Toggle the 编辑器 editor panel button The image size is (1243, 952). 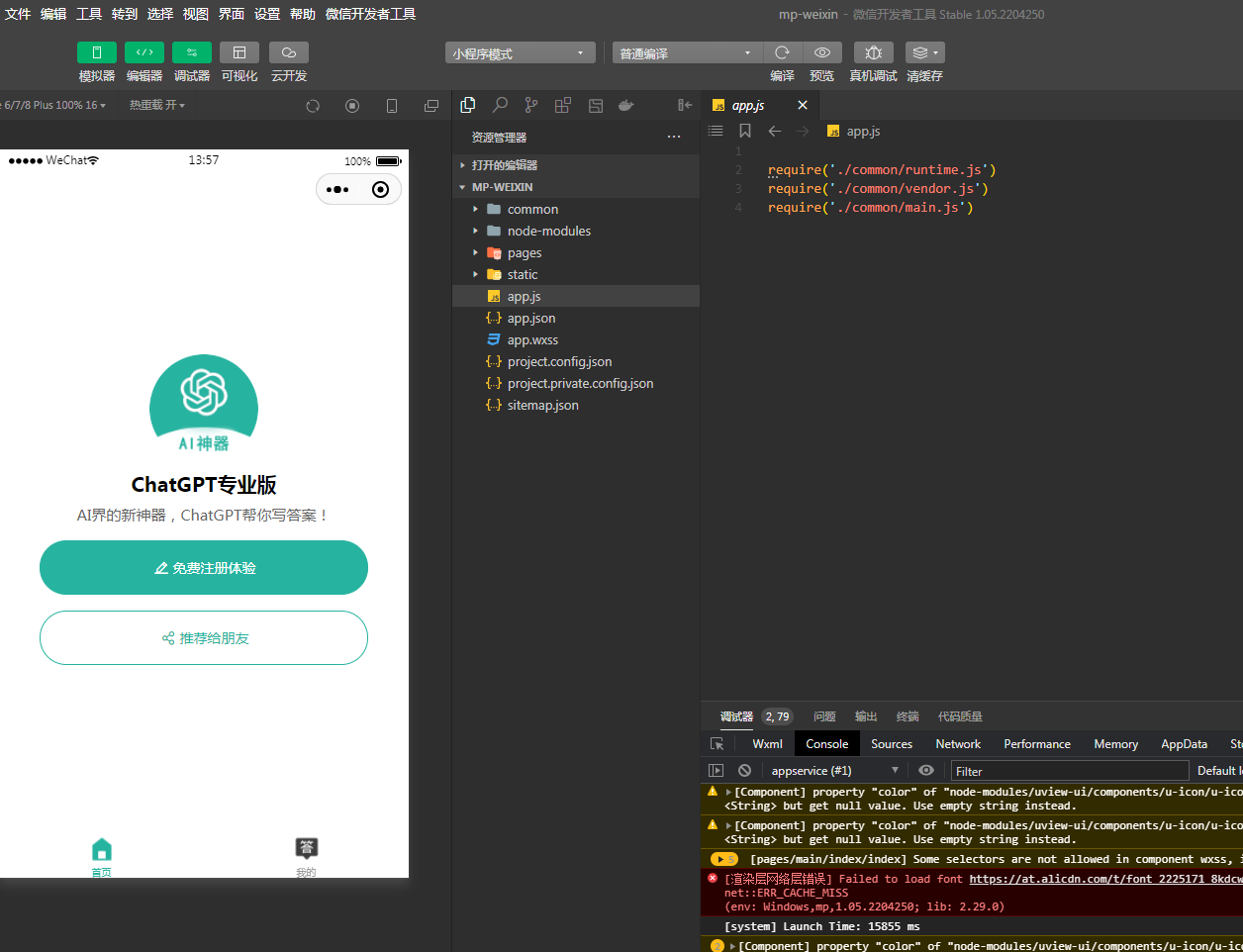[144, 52]
